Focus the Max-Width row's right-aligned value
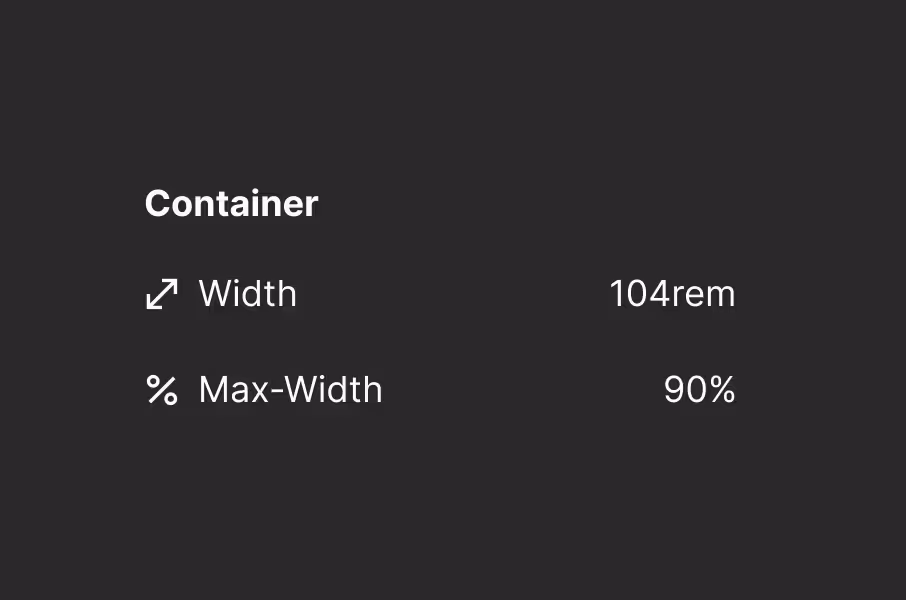The height and width of the screenshot is (600, 906). pyautogui.click(x=699, y=390)
